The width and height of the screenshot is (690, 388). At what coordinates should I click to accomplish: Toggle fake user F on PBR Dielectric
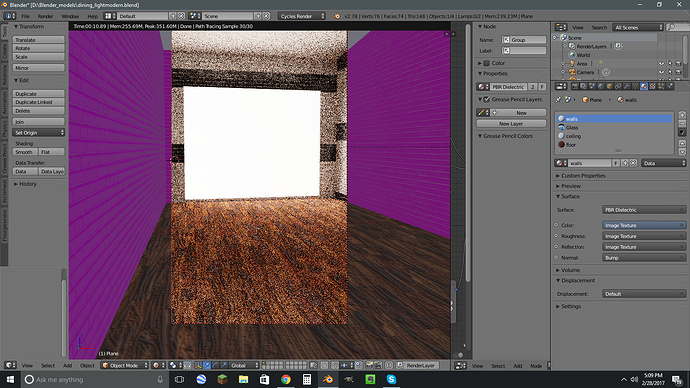(x=542, y=87)
